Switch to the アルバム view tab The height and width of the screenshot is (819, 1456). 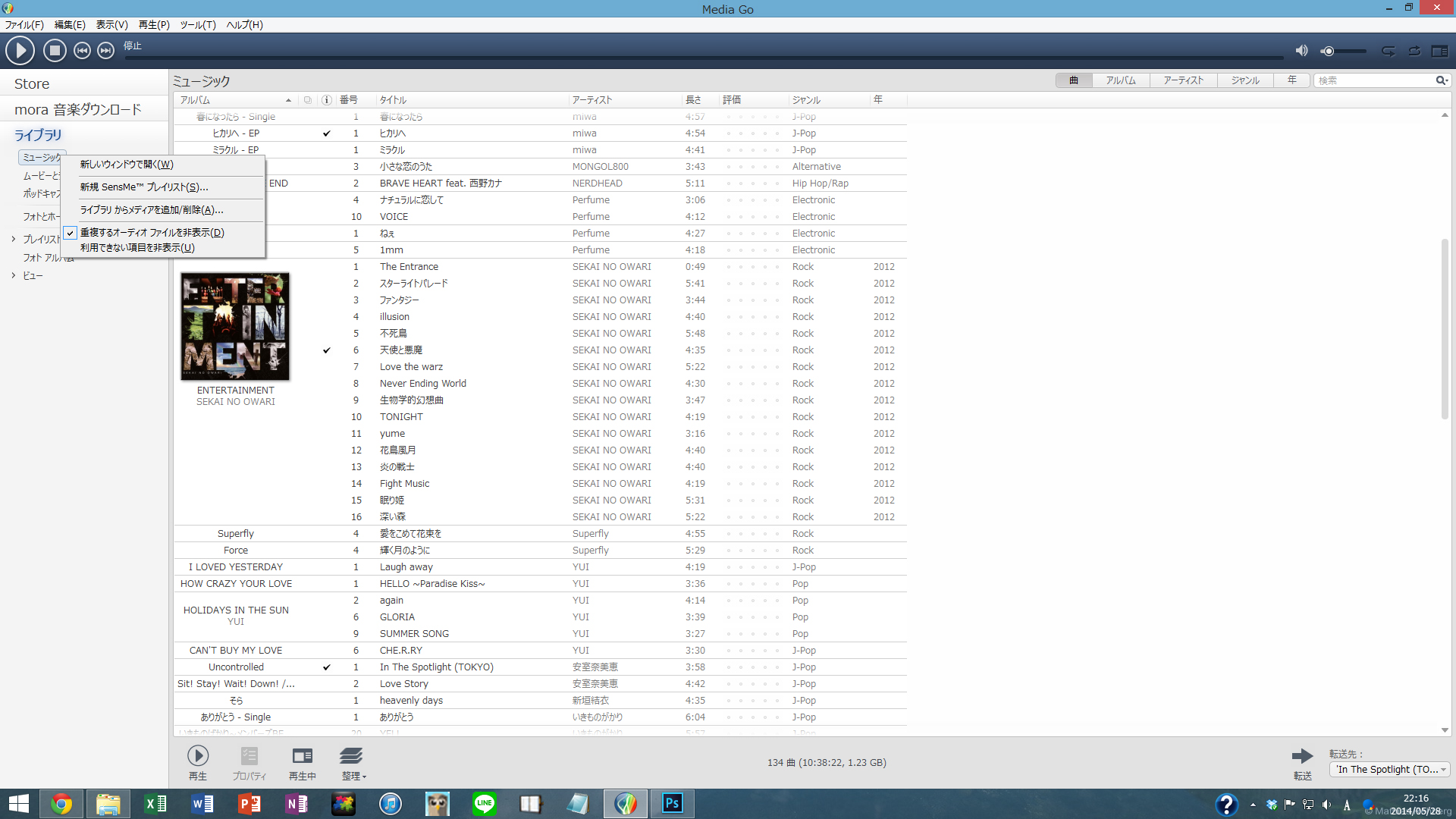[1121, 80]
